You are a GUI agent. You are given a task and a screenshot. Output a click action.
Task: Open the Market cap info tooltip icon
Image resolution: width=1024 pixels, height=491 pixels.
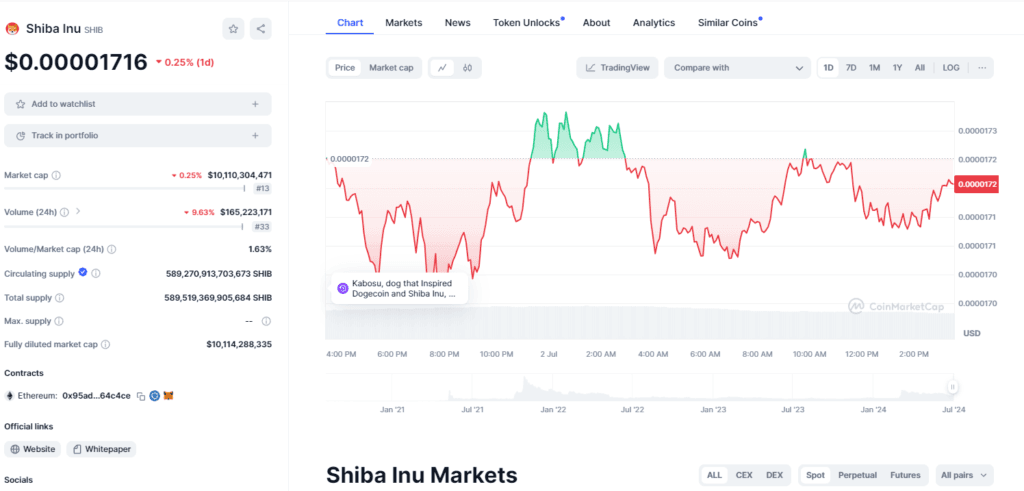pos(56,176)
